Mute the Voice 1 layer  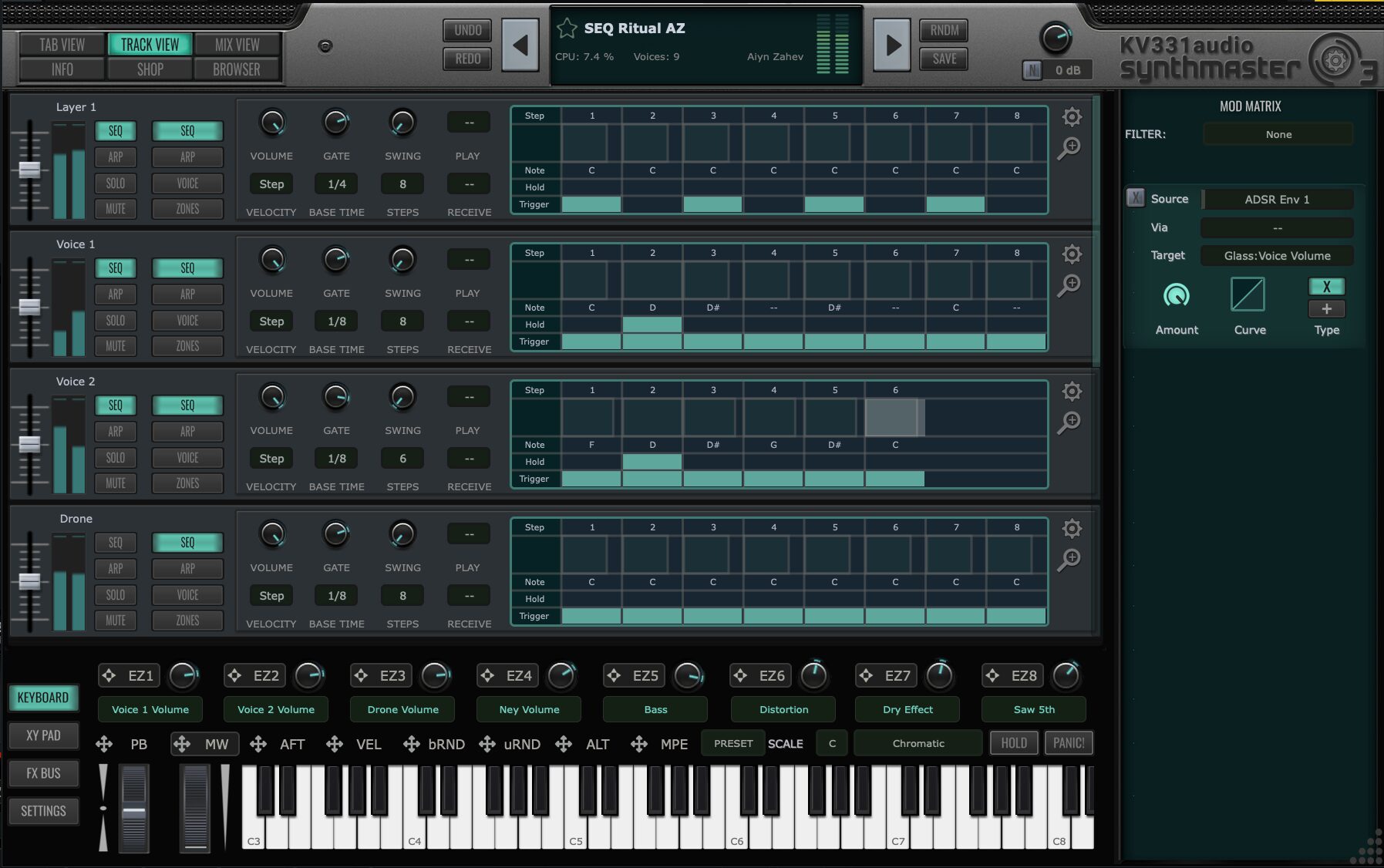[116, 346]
